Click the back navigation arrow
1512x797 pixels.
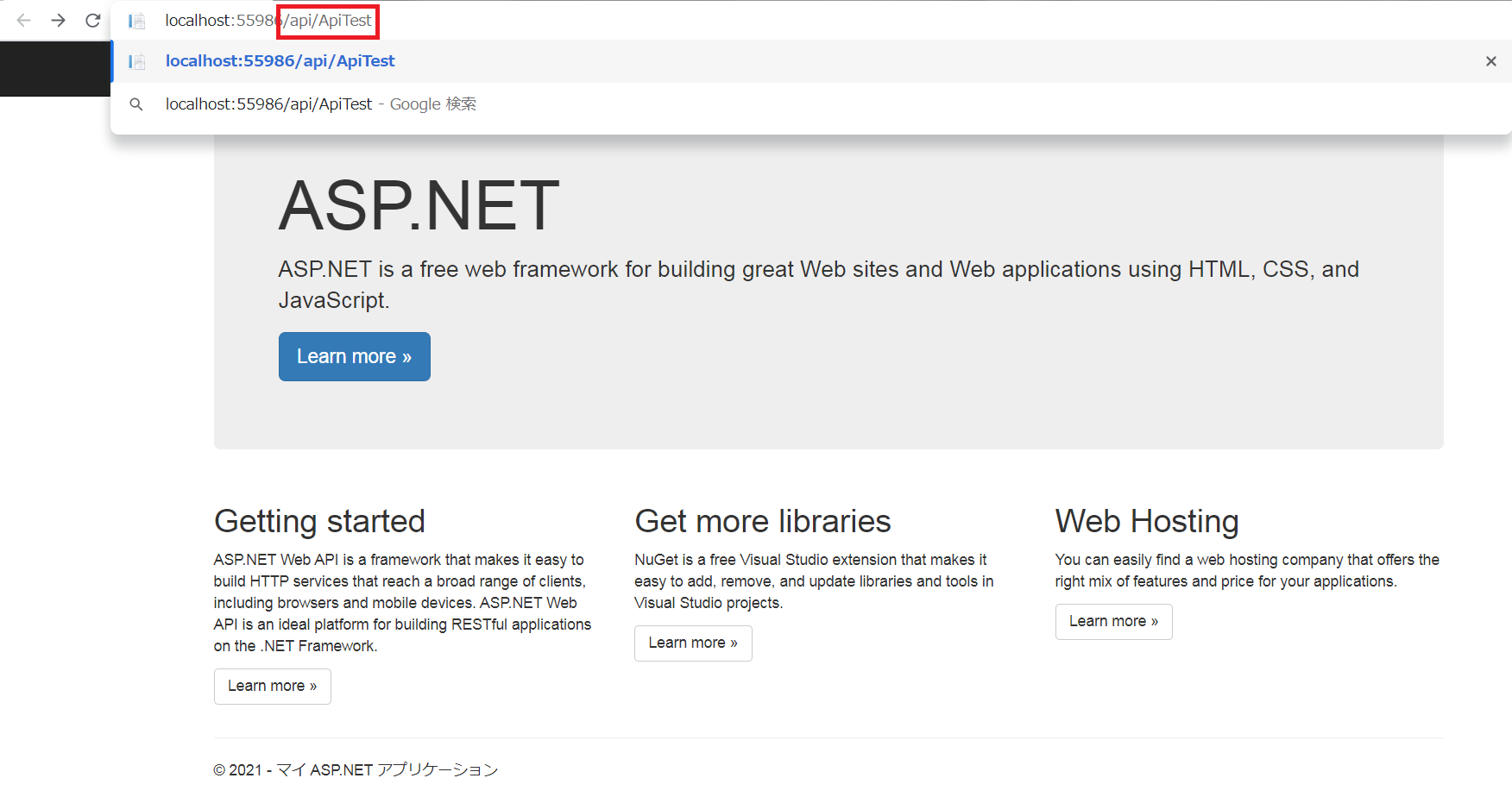22,20
